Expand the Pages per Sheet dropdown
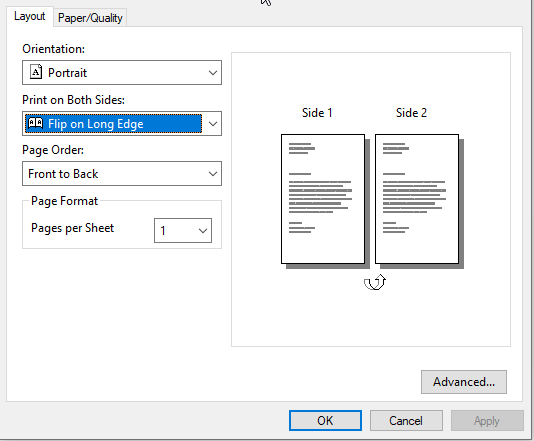This screenshot has width=534, height=441. coord(183,231)
